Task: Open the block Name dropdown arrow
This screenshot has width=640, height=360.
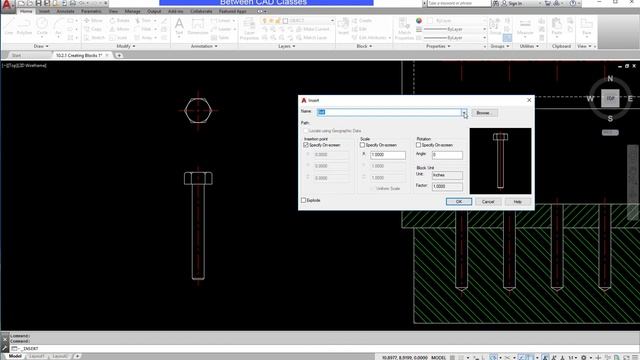Action: (464, 112)
